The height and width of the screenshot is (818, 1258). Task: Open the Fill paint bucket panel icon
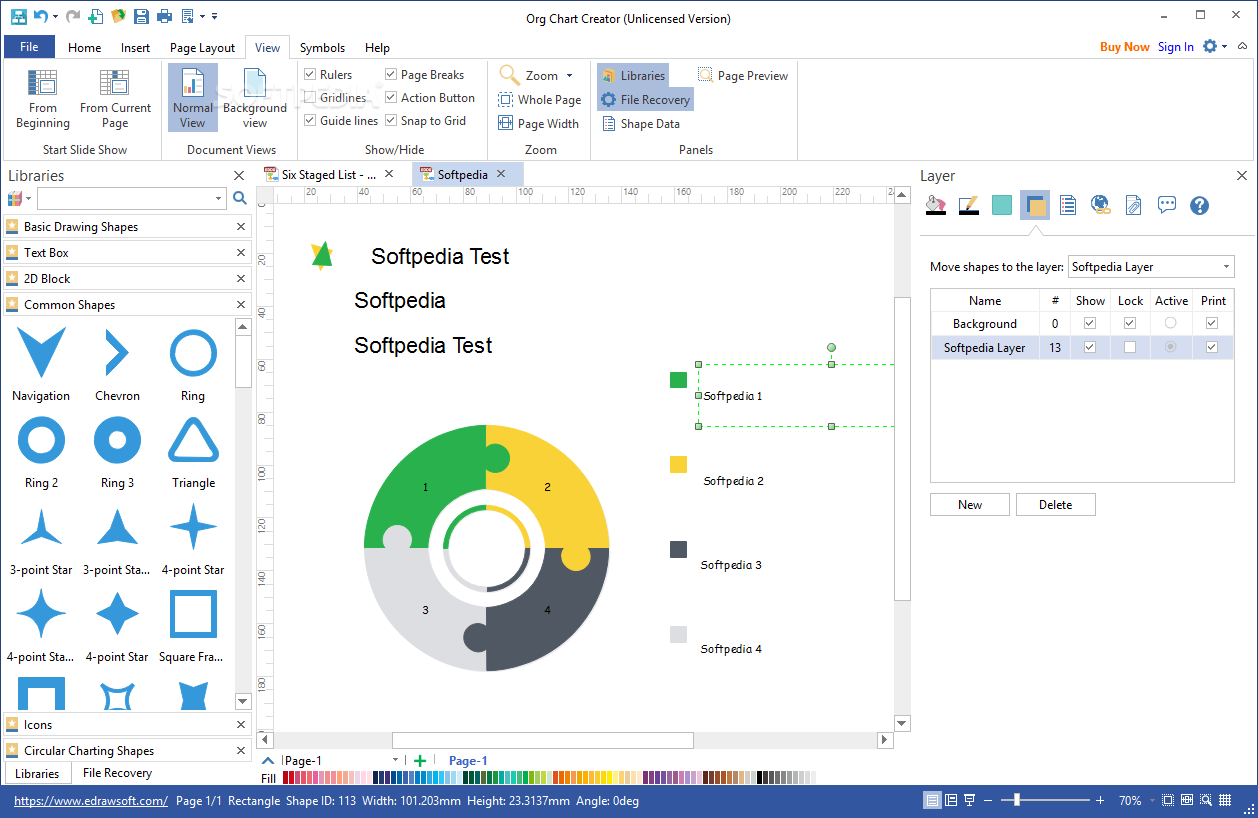pos(936,205)
